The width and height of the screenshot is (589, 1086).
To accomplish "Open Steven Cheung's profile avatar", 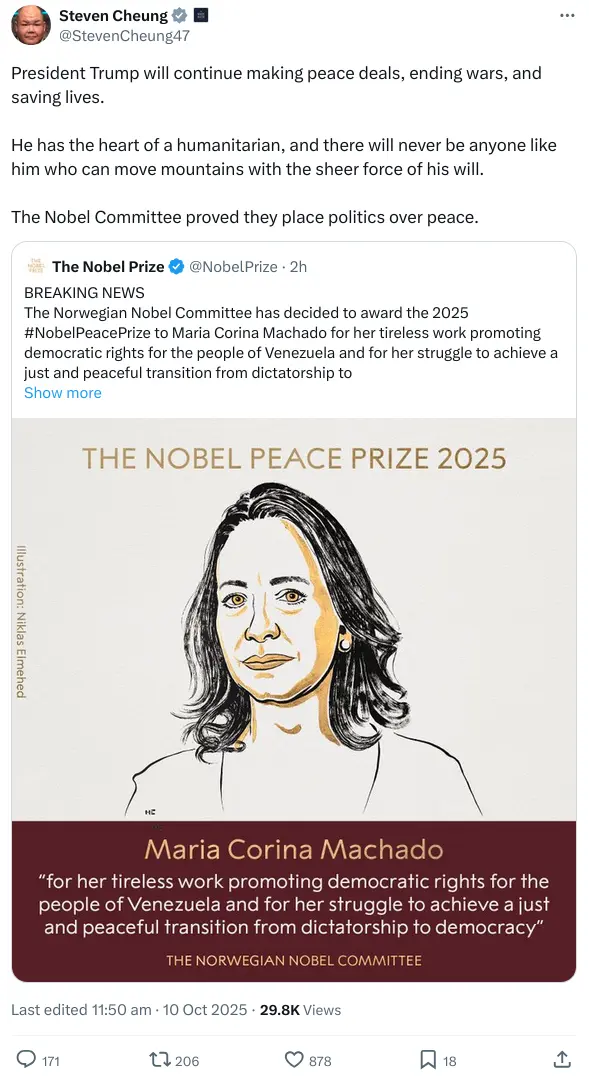I will tap(30, 24).
